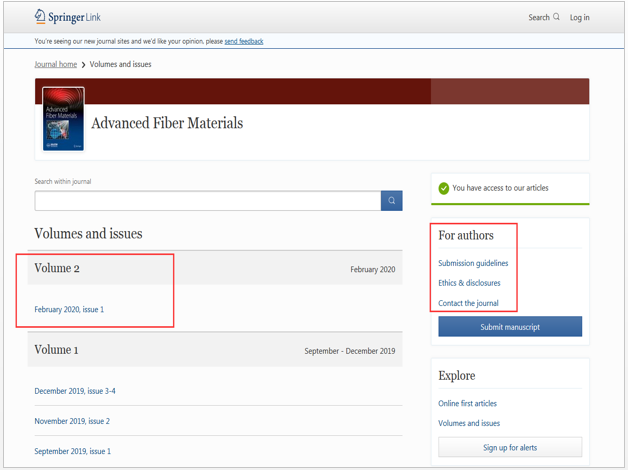This screenshot has width=628, height=470.
Task: Open September 2019, issue 1
Action: click(x=72, y=451)
